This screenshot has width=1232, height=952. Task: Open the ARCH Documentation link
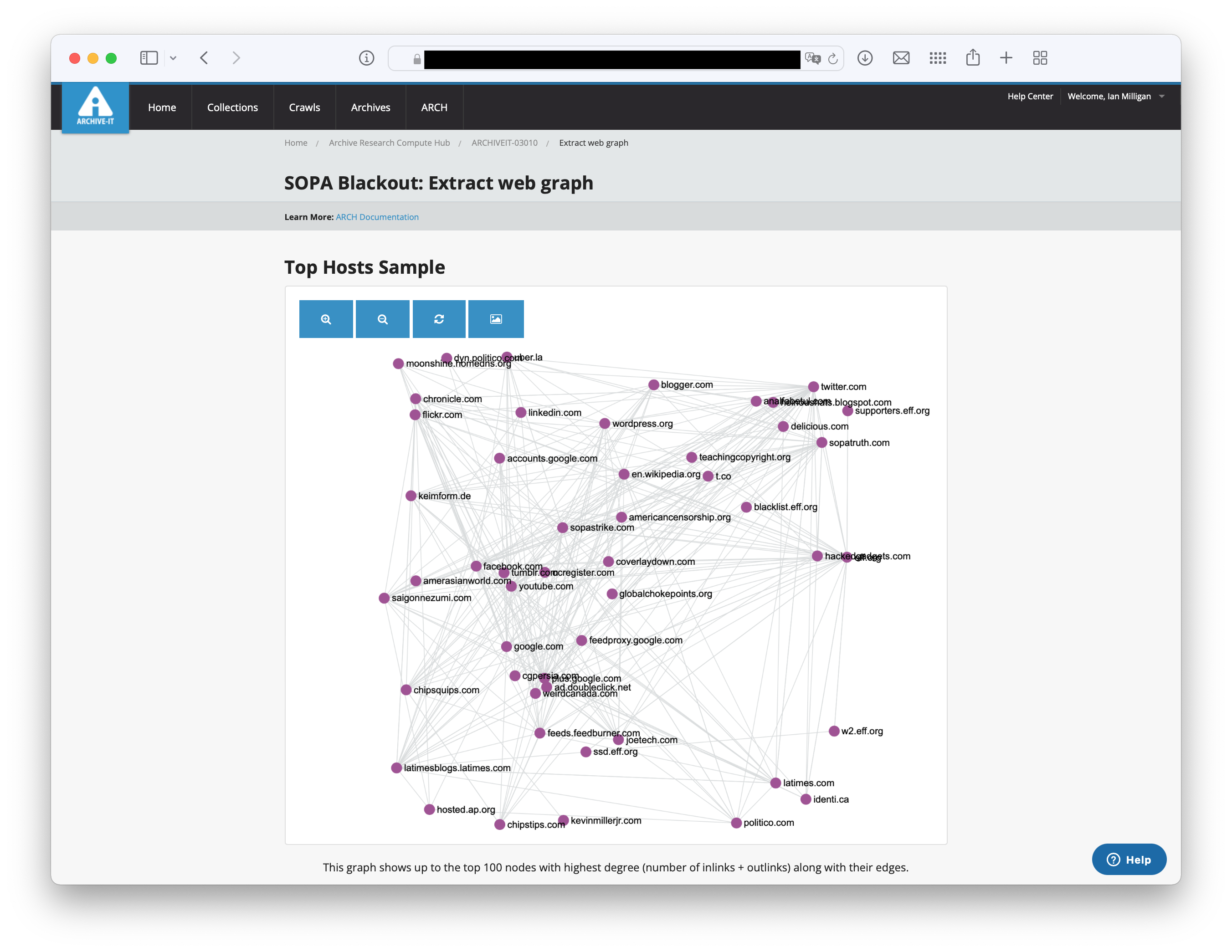click(377, 217)
